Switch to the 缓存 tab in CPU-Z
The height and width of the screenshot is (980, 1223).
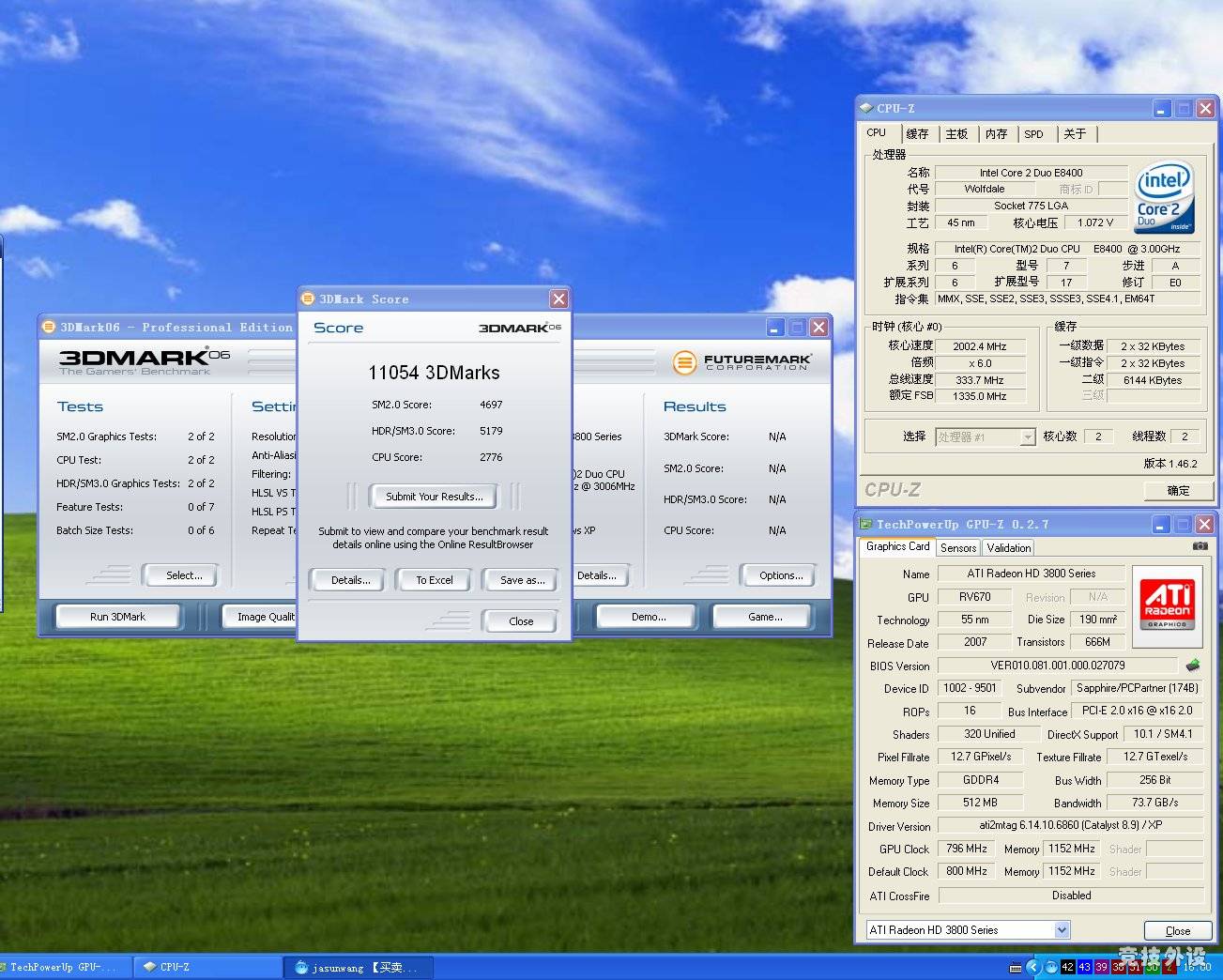(x=917, y=134)
